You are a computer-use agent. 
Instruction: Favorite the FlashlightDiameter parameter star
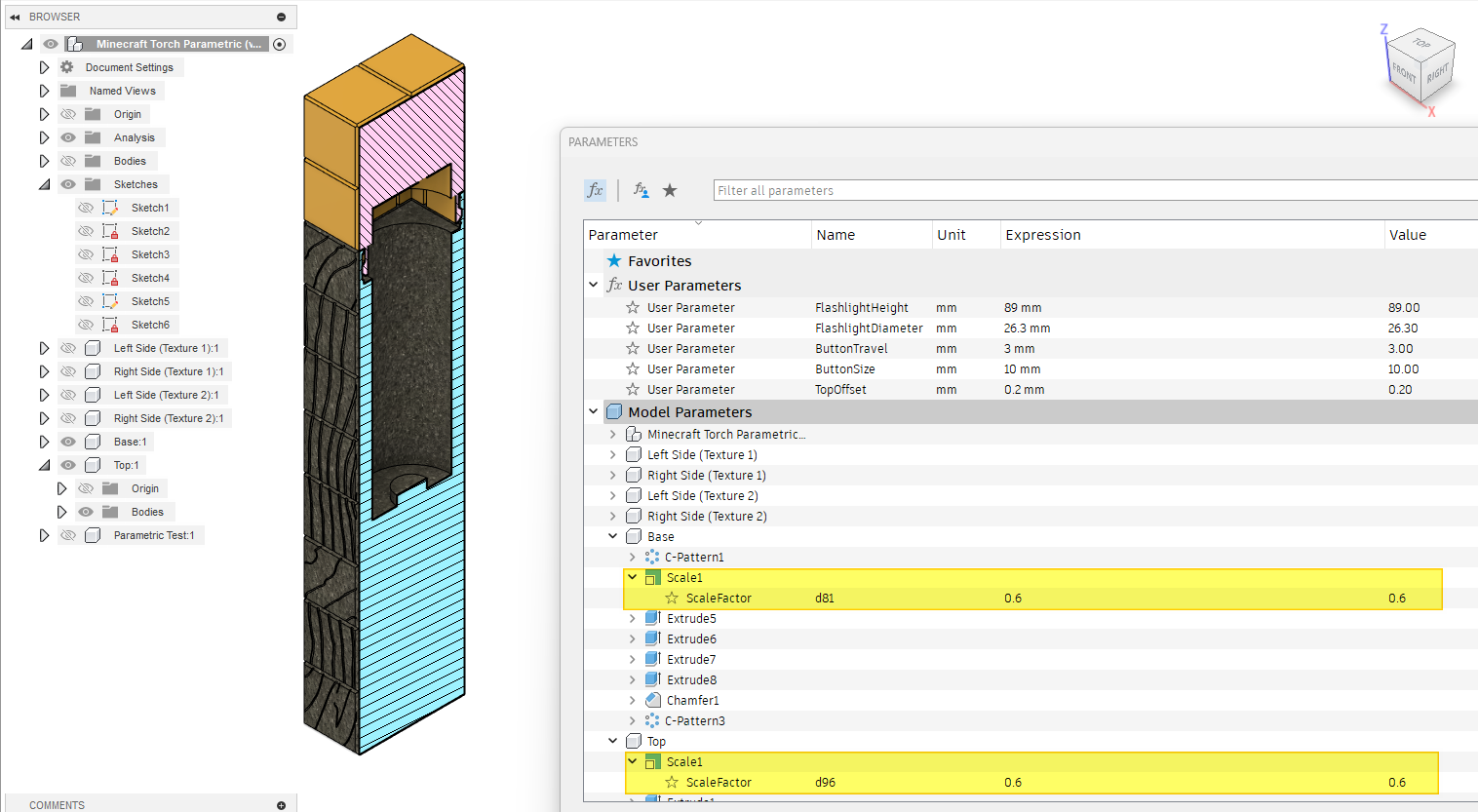[x=633, y=328]
